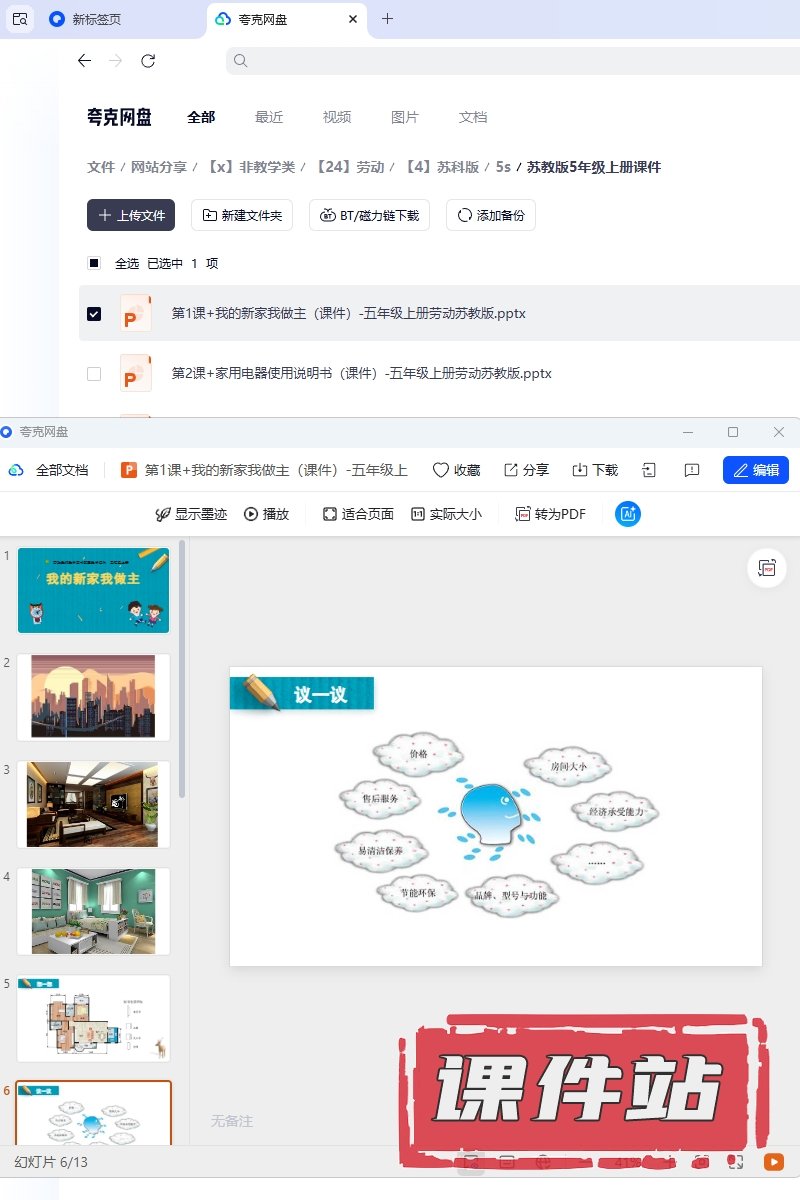Click the Share icon in preview toolbar

[526, 470]
